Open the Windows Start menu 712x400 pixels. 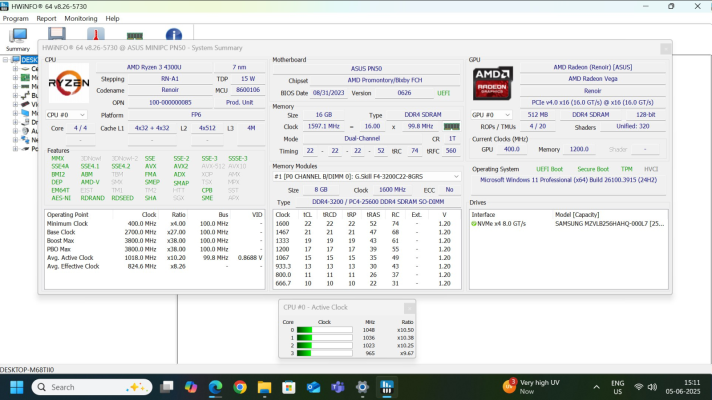[17, 387]
